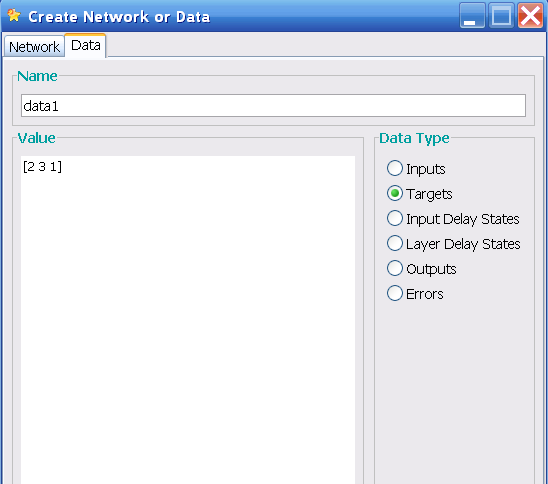Select the Errors data type
The width and height of the screenshot is (548, 484).
tap(415, 294)
